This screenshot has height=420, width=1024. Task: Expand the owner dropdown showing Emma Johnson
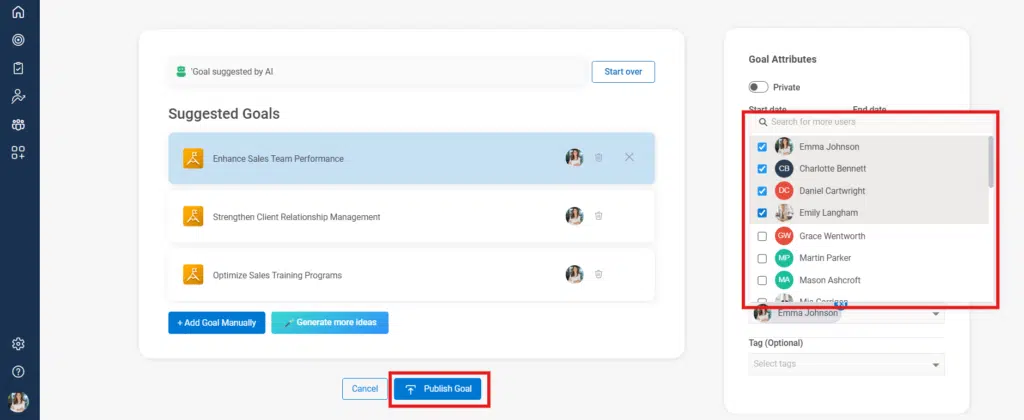pyautogui.click(x=936, y=314)
